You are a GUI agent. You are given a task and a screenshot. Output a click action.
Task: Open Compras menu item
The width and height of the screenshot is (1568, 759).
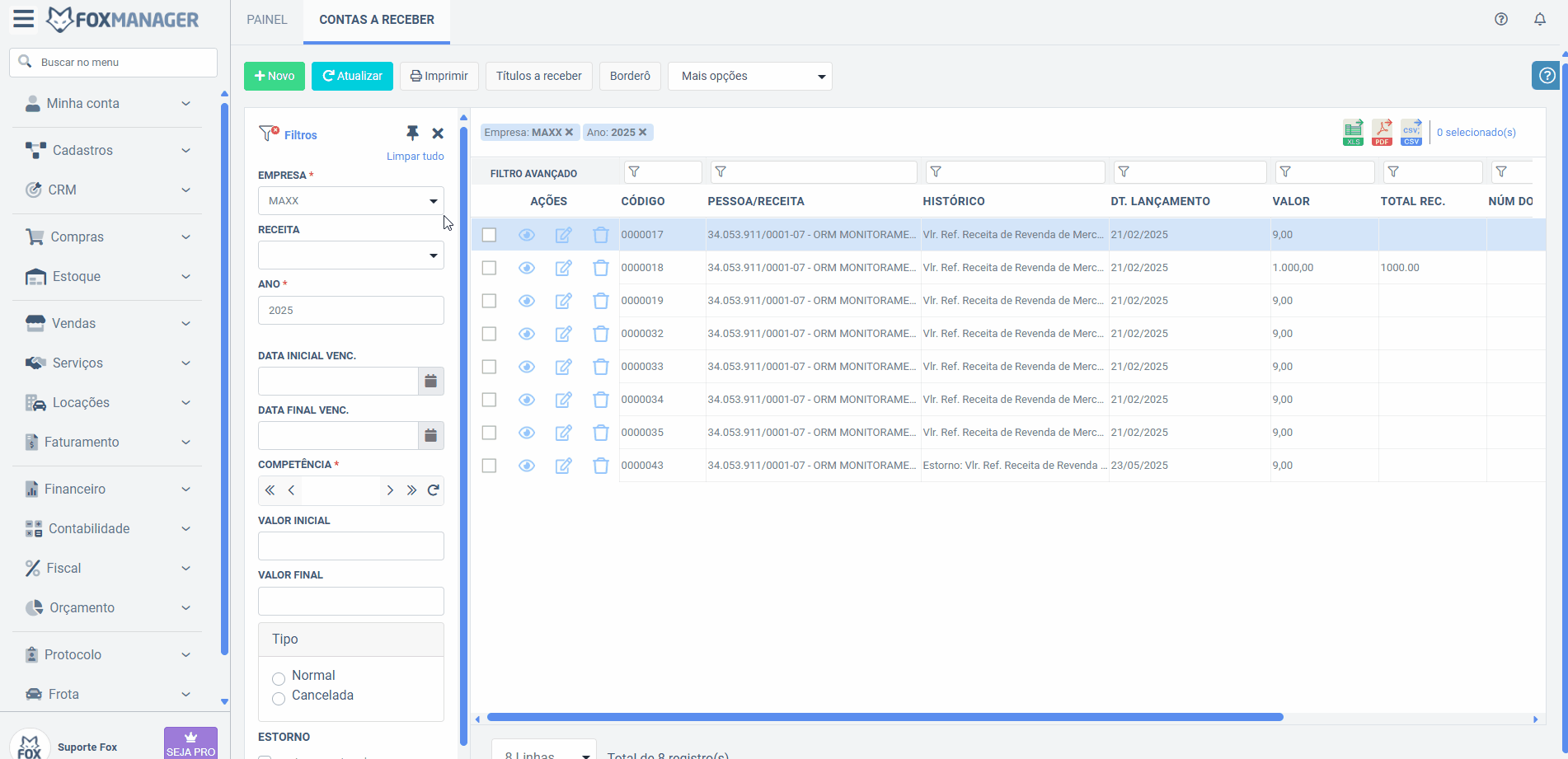107,237
